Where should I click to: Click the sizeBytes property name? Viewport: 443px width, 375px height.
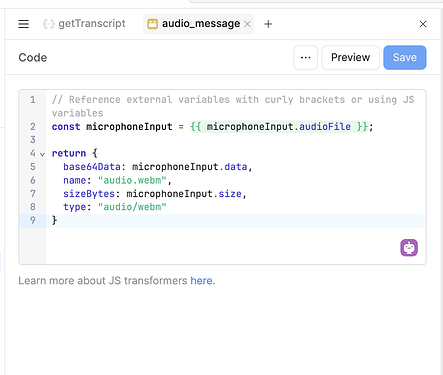click(x=89, y=194)
